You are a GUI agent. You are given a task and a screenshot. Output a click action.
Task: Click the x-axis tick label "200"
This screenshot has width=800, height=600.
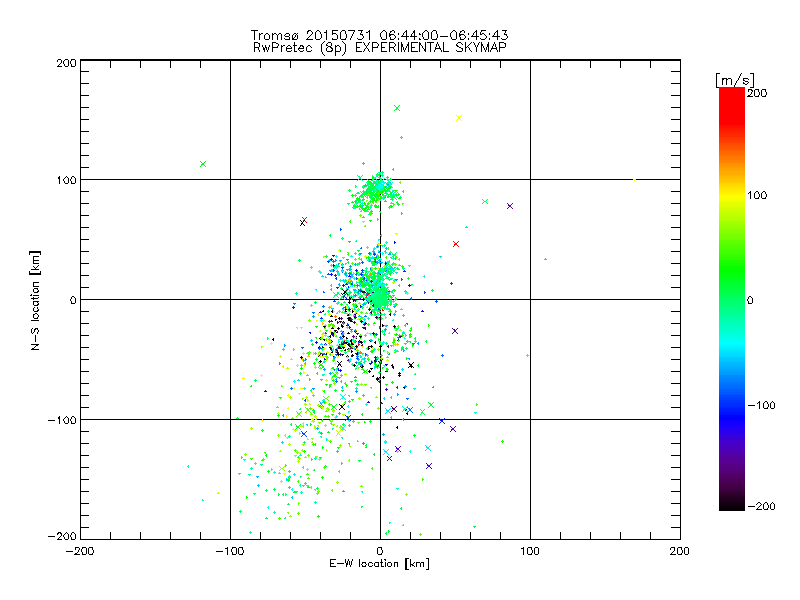680,551
